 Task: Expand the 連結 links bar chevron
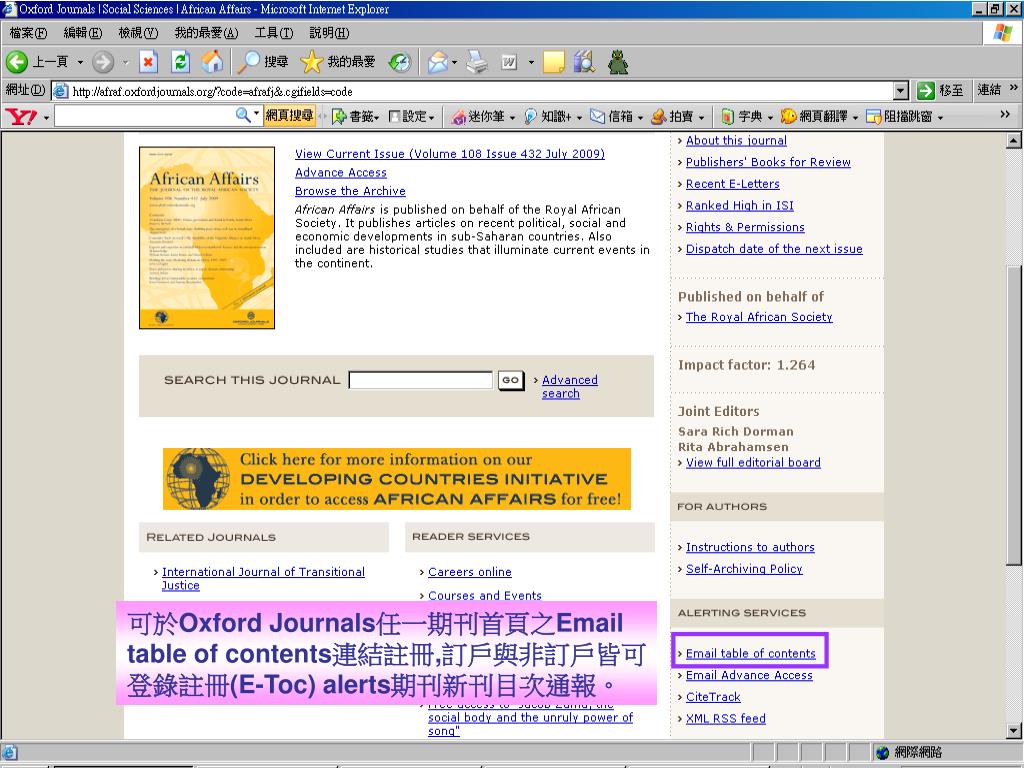1014,88
